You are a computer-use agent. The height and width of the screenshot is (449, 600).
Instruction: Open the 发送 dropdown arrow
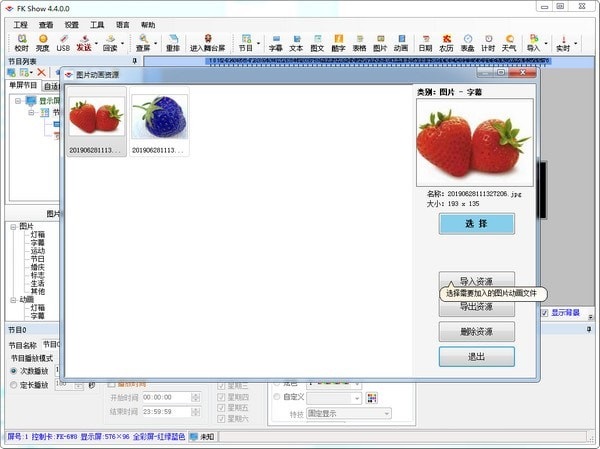(x=96, y=43)
